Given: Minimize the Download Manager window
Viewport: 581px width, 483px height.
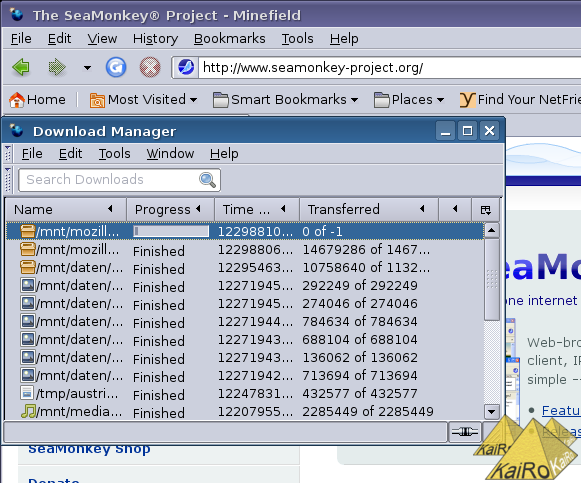Looking at the screenshot, I should (445, 130).
